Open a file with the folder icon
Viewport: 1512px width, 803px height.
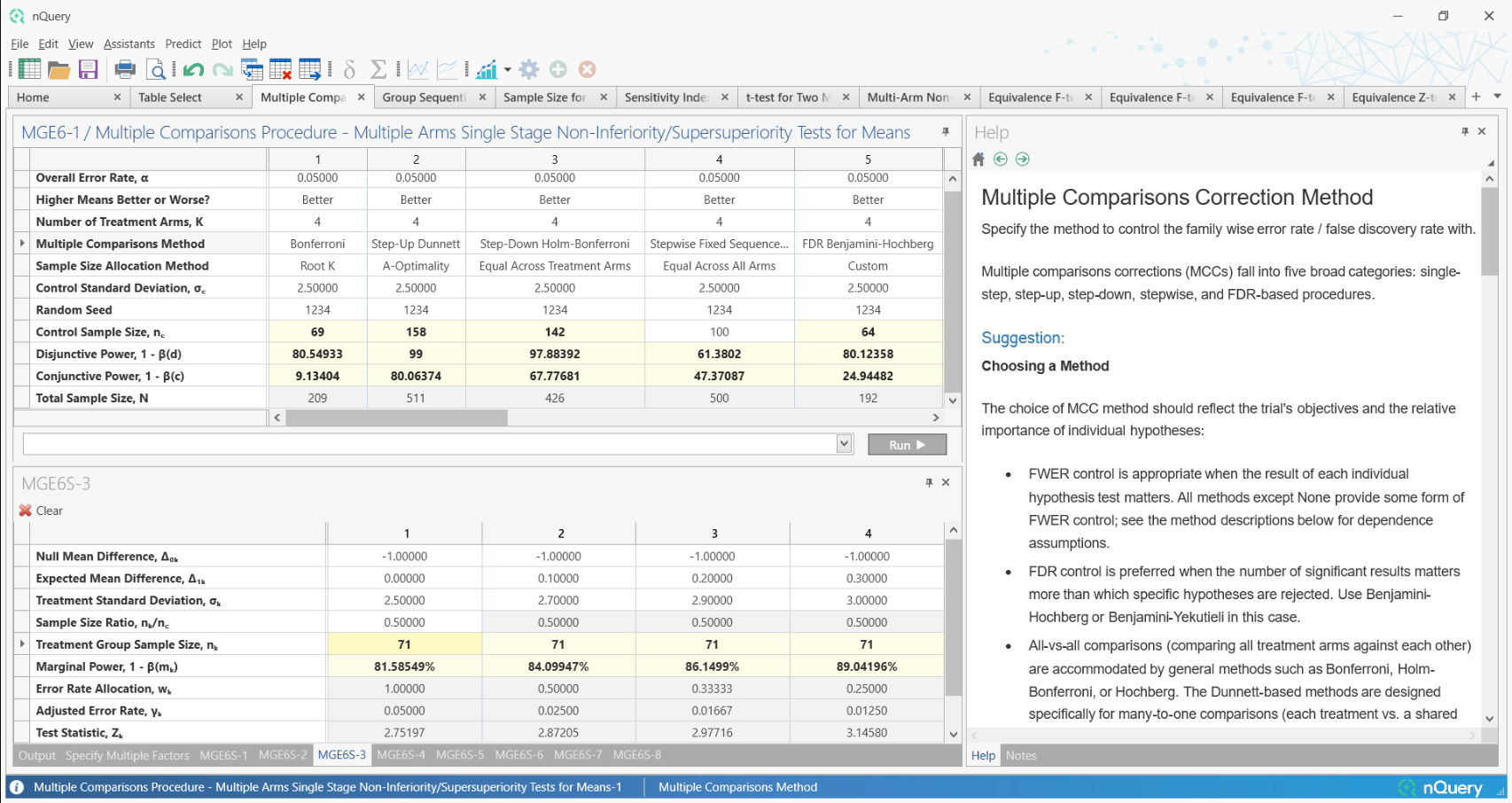coord(59,69)
